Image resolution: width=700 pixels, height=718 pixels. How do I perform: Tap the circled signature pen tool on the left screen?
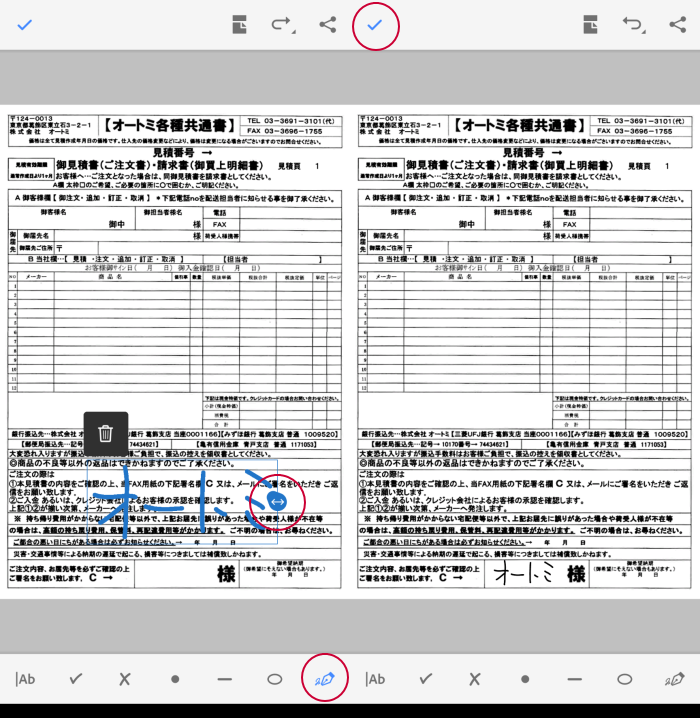click(x=325, y=679)
